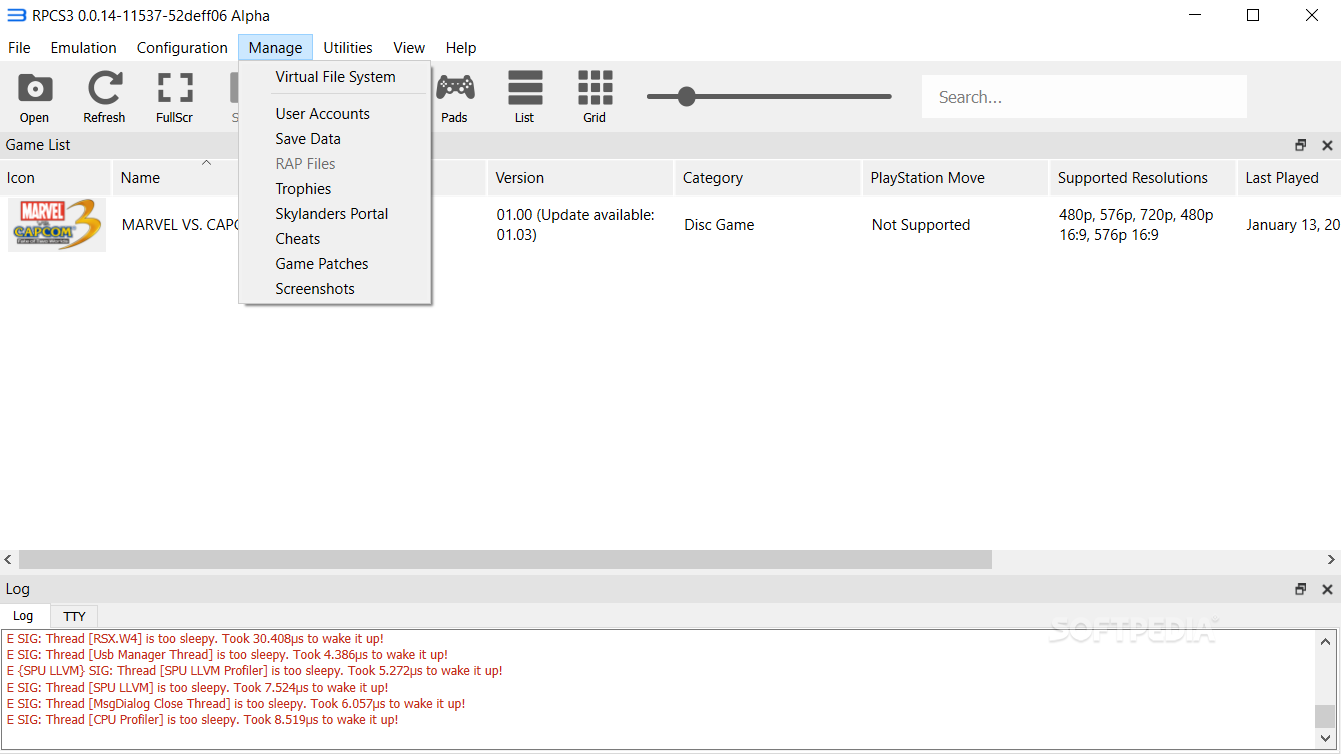1341x754 pixels.
Task: Click the [SPU LLVM] 7.524µs log line
Action: (x=198, y=688)
